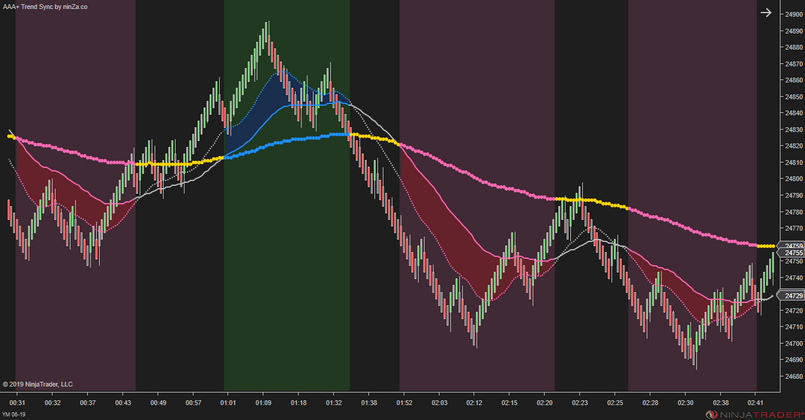This screenshot has height=420, width=805.
Task: Select the 24729 price marker on axis
Action: point(791,296)
